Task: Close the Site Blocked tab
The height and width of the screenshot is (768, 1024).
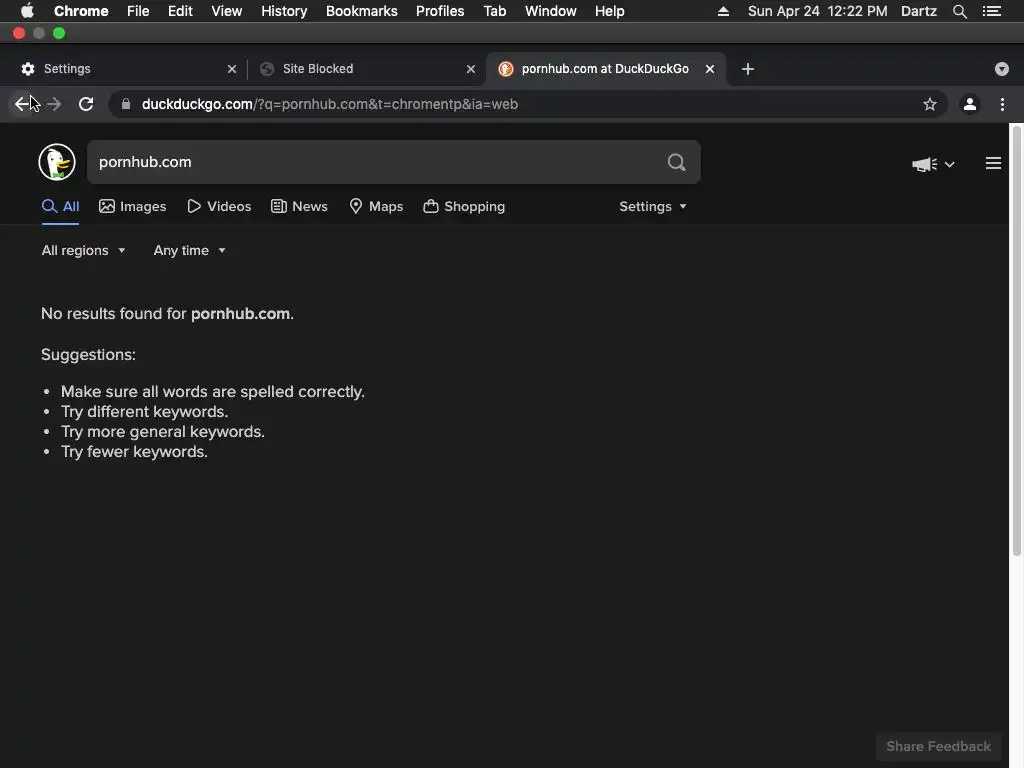Action: click(x=471, y=69)
